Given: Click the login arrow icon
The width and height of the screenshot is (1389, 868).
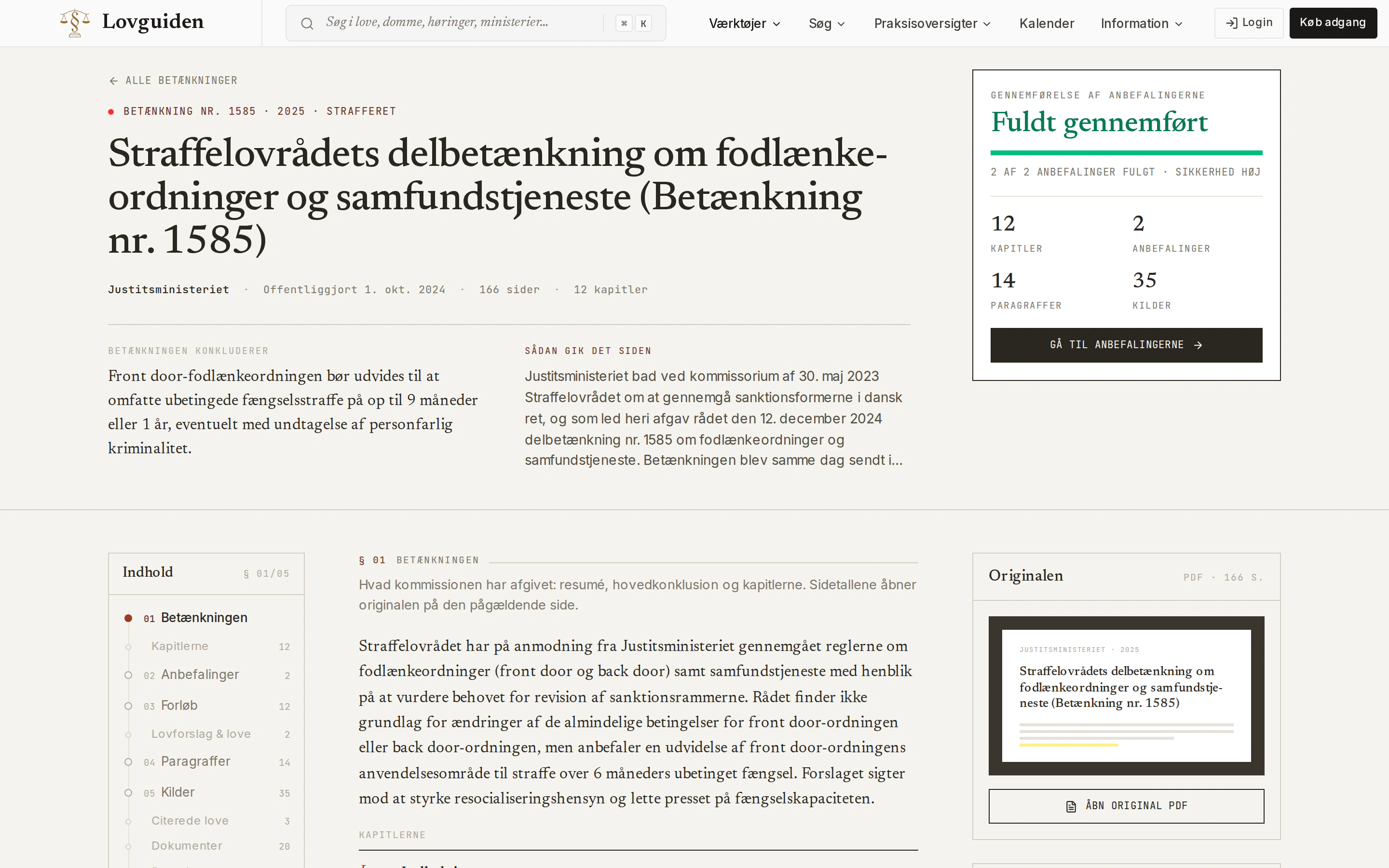Looking at the screenshot, I should click(1231, 23).
